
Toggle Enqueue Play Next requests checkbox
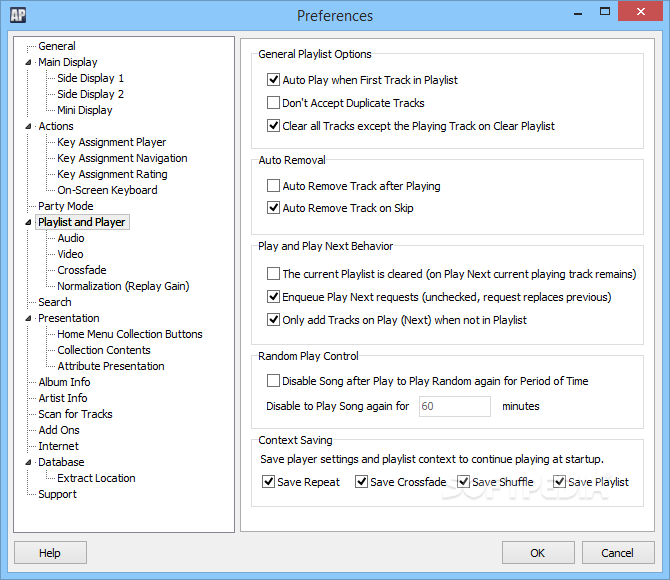[273, 297]
